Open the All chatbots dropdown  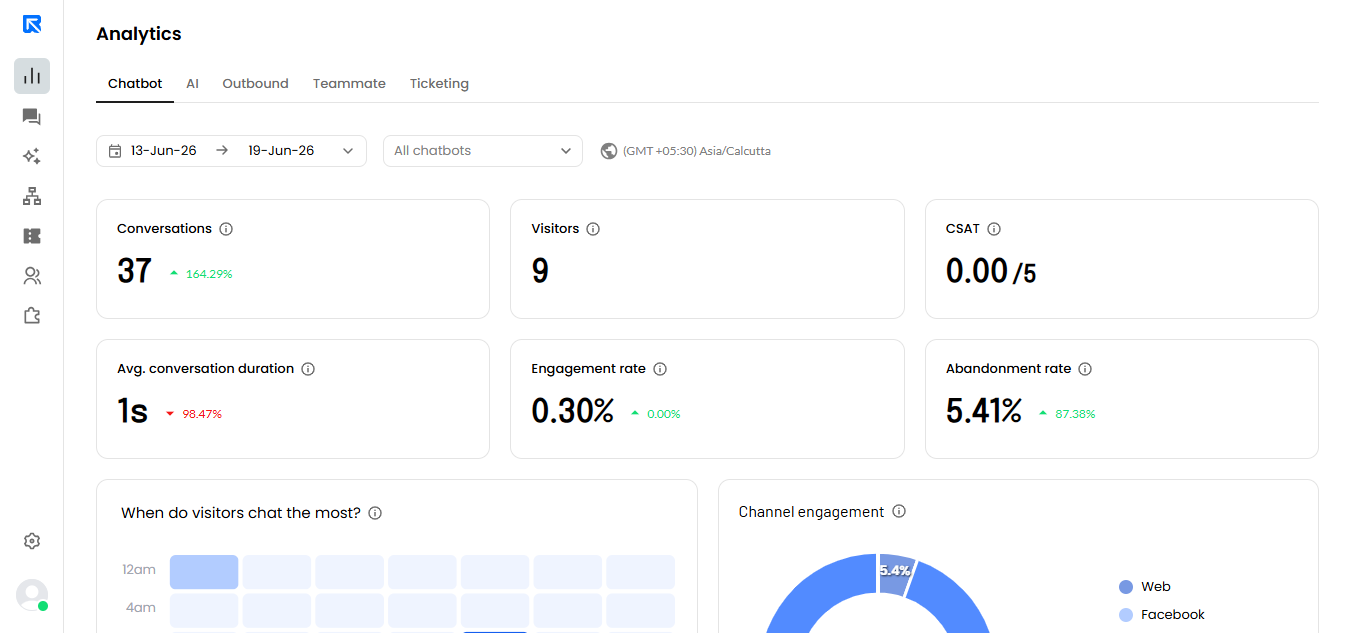coord(483,151)
